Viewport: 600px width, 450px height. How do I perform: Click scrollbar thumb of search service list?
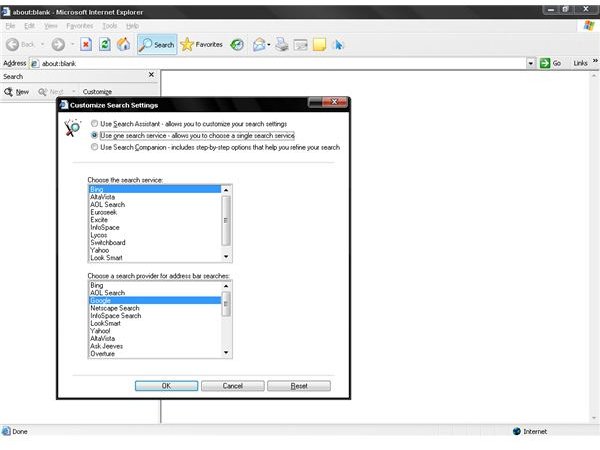tap(226, 220)
